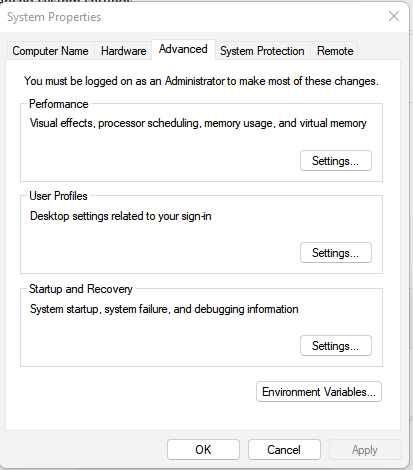This screenshot has width=413, height=470.
Task: Switch to the Computer Name tab
Action: click(50, 51)
